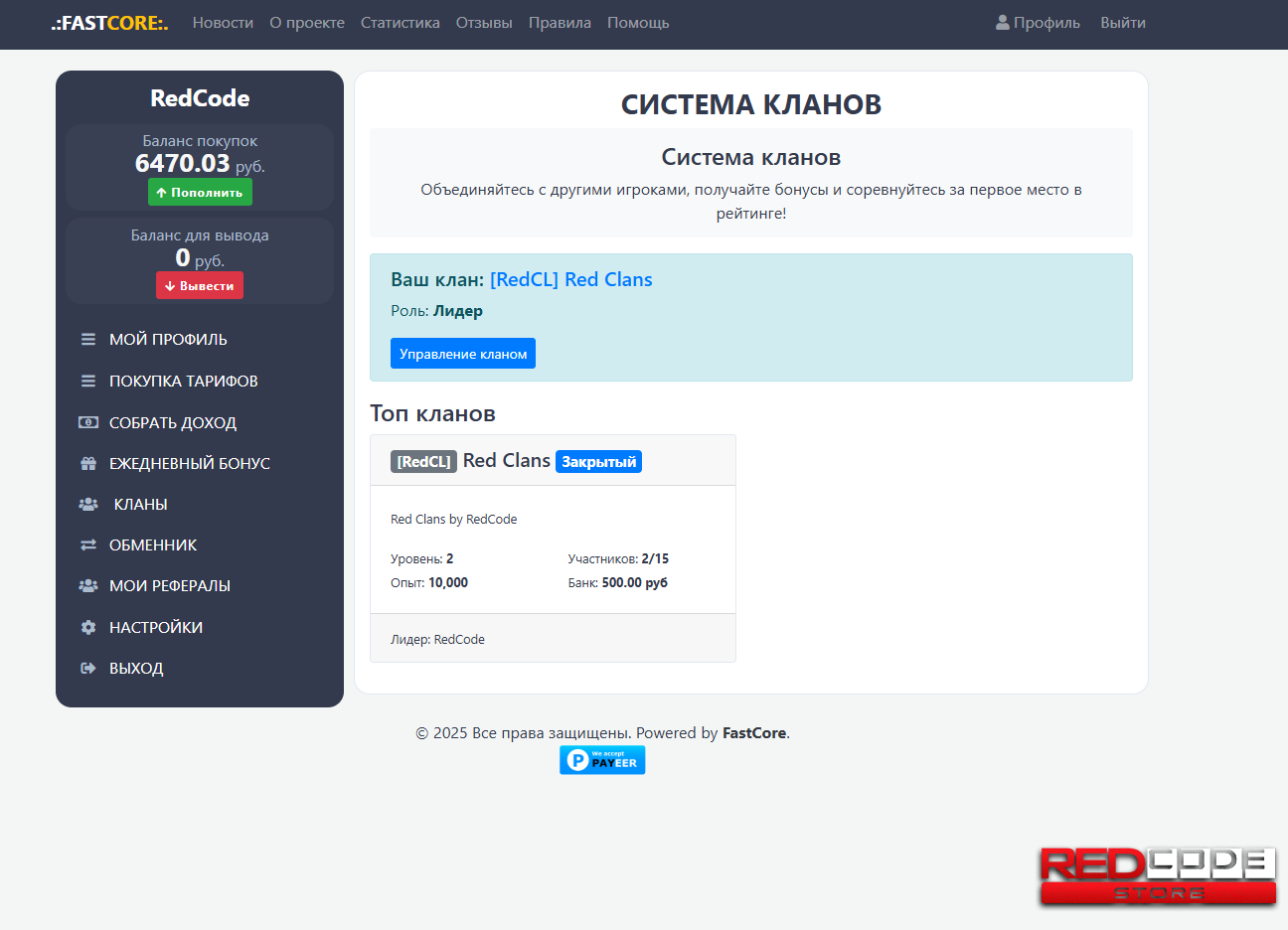Click the Payeer payment badge

602,760
